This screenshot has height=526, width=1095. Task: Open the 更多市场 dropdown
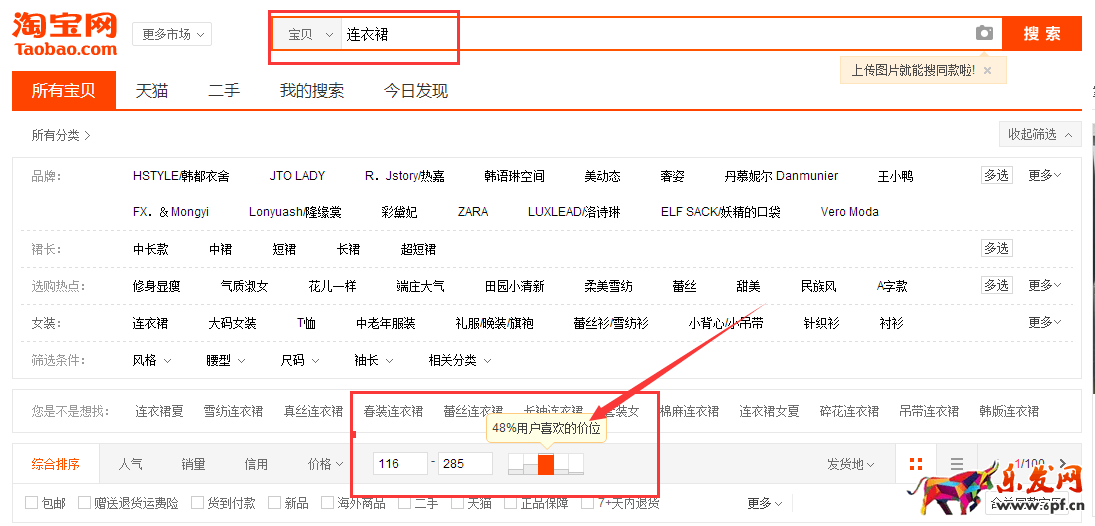(x=172, y=34)
